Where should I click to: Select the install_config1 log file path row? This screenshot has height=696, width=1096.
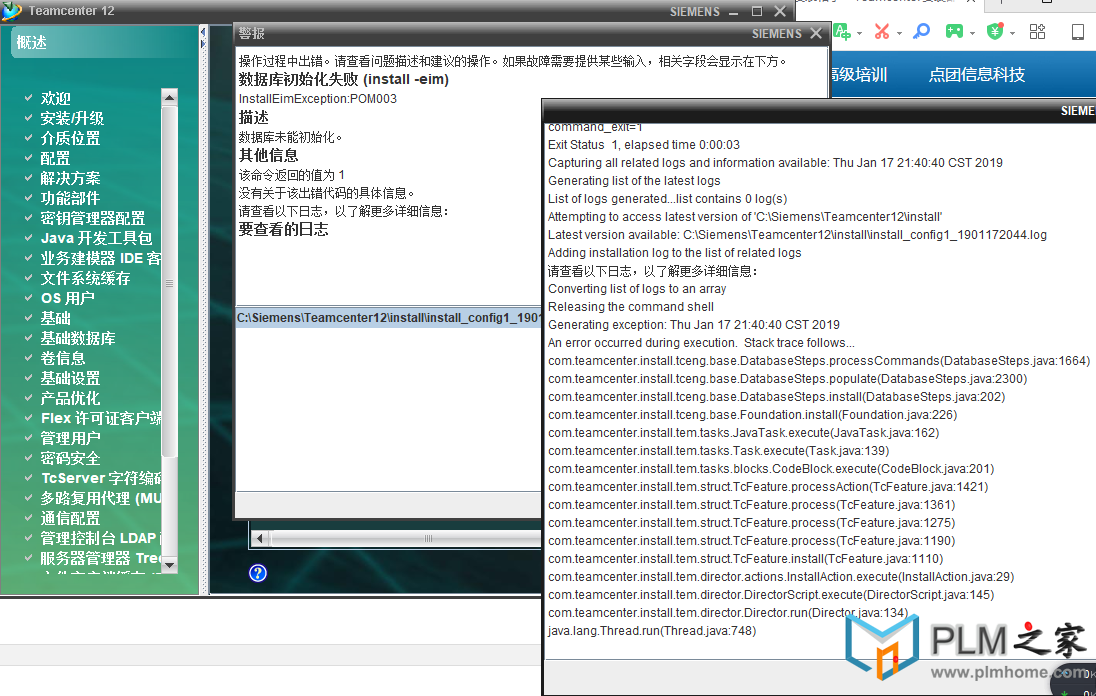pyautogui.click(x=389, y=318)
